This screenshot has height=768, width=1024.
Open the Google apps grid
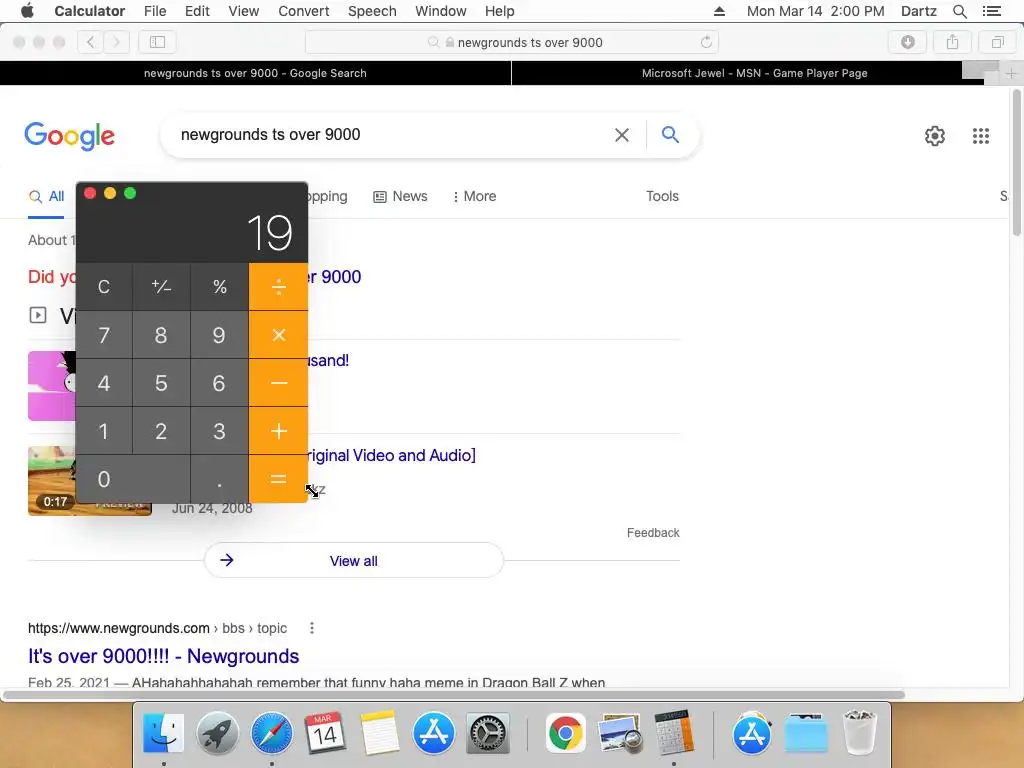(x=980, y=136)
